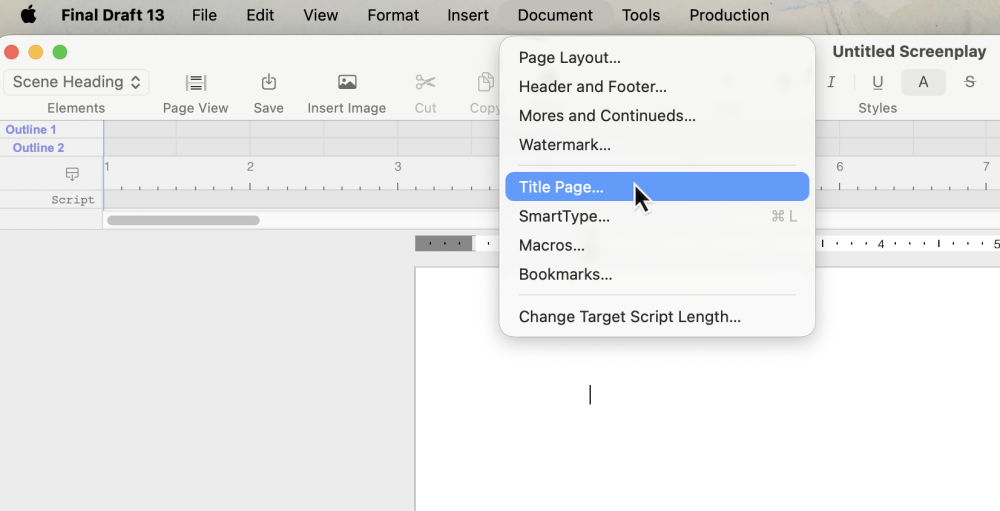
Task: Click the collapse icon above the Script label
Action: coord(72,174)
